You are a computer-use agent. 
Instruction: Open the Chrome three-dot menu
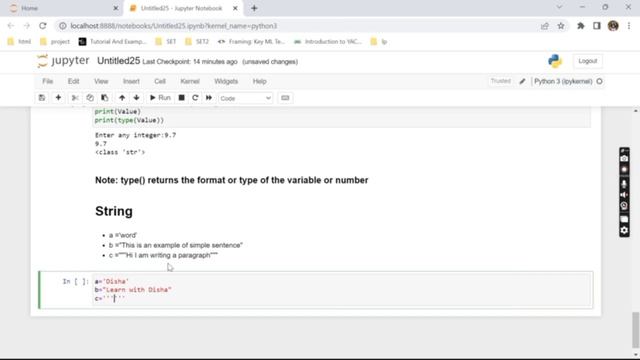pos(629,26)
